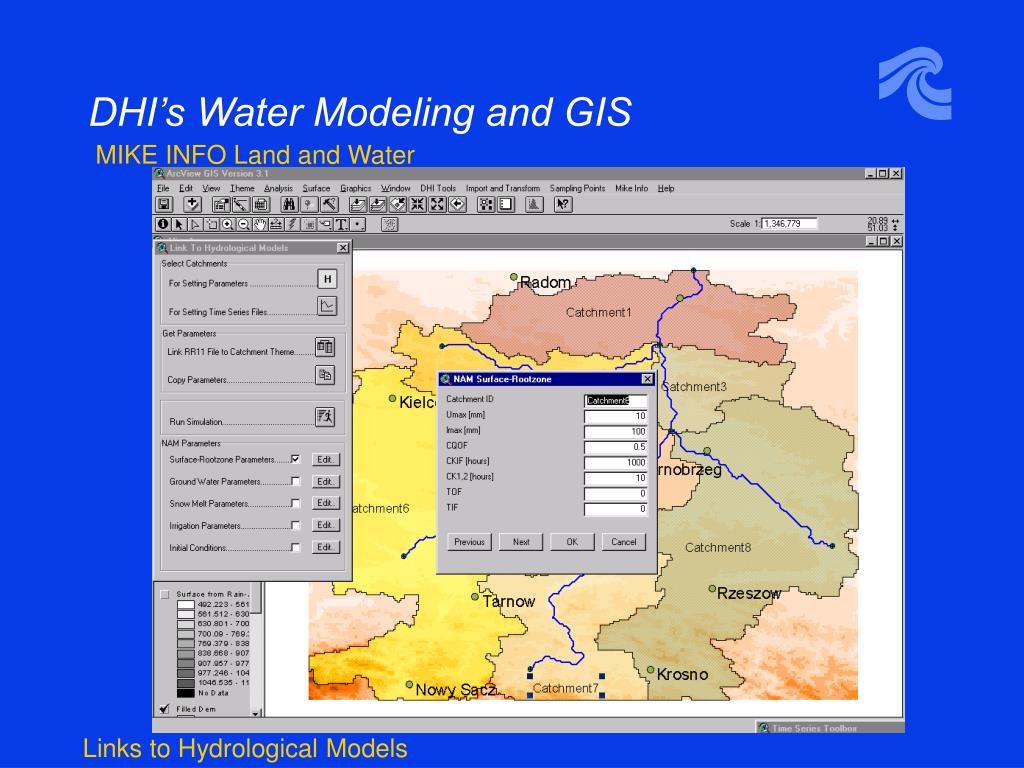Select the Measure ruler tool
The width and height of the screenshot is (1024, 768).
tap(276, 224)
